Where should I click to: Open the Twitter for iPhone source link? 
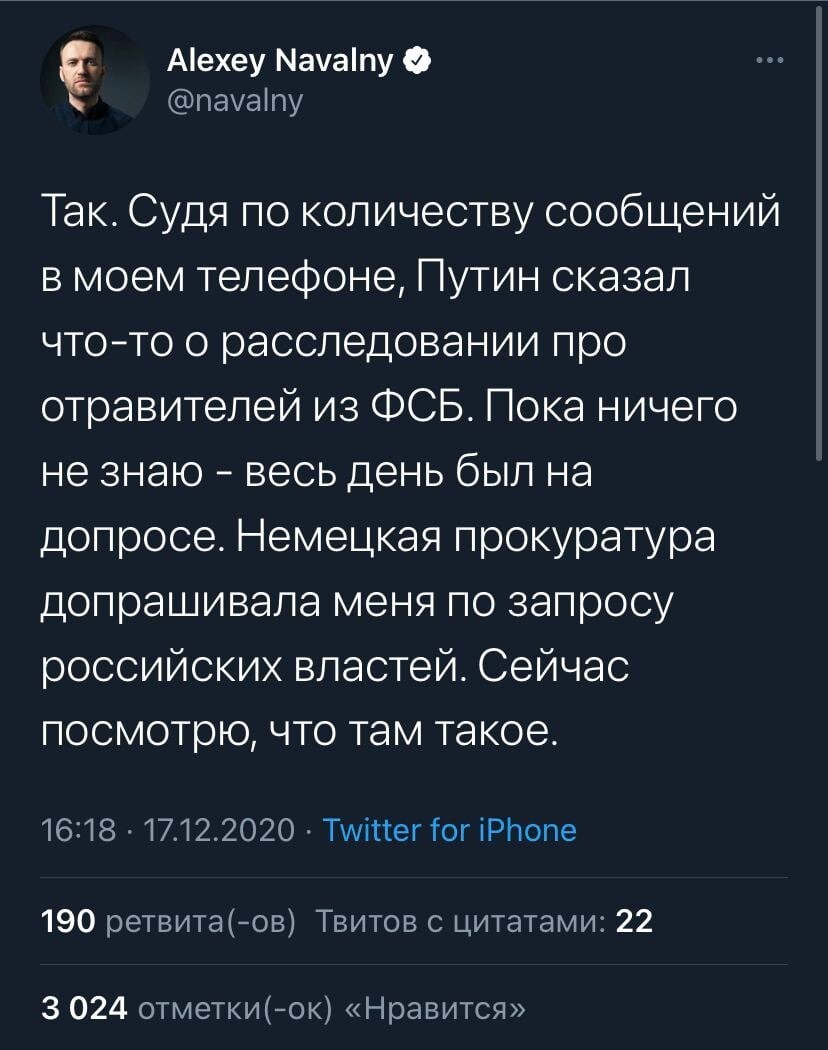click(x=450, y=830)
